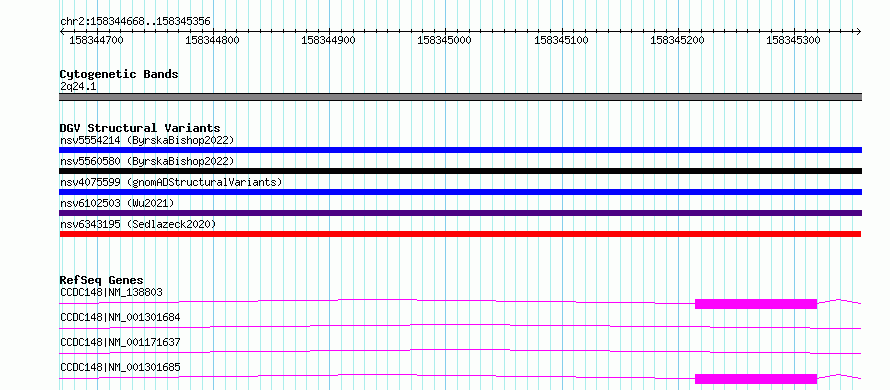This screenshot has height=390, width=890.
Task: Open transcript label CCDC148|NM_001171637
Action: click(120, 342)
